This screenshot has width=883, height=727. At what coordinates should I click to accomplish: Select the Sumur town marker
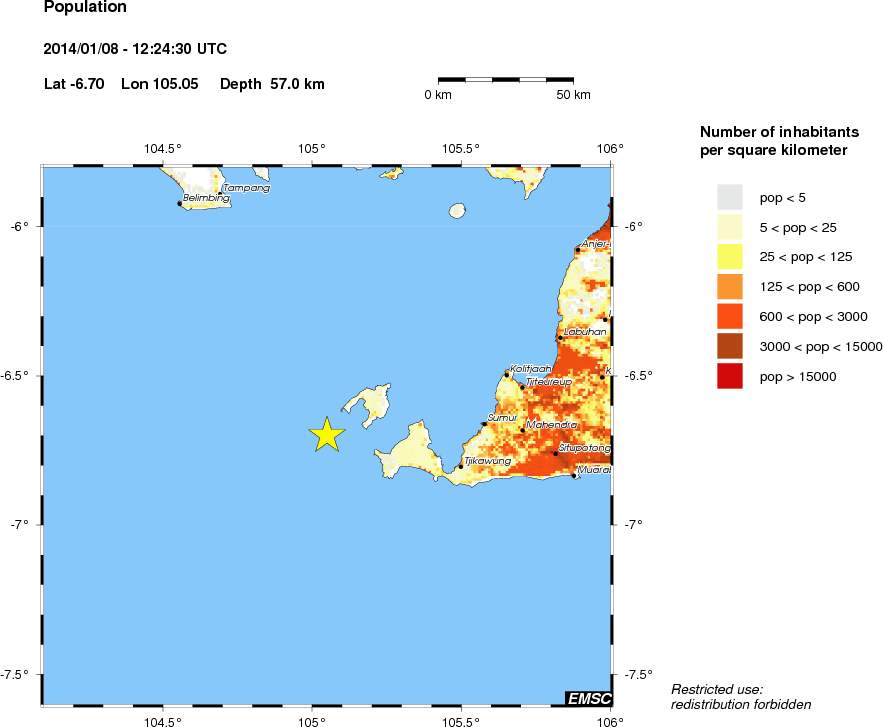coord(484,424)
